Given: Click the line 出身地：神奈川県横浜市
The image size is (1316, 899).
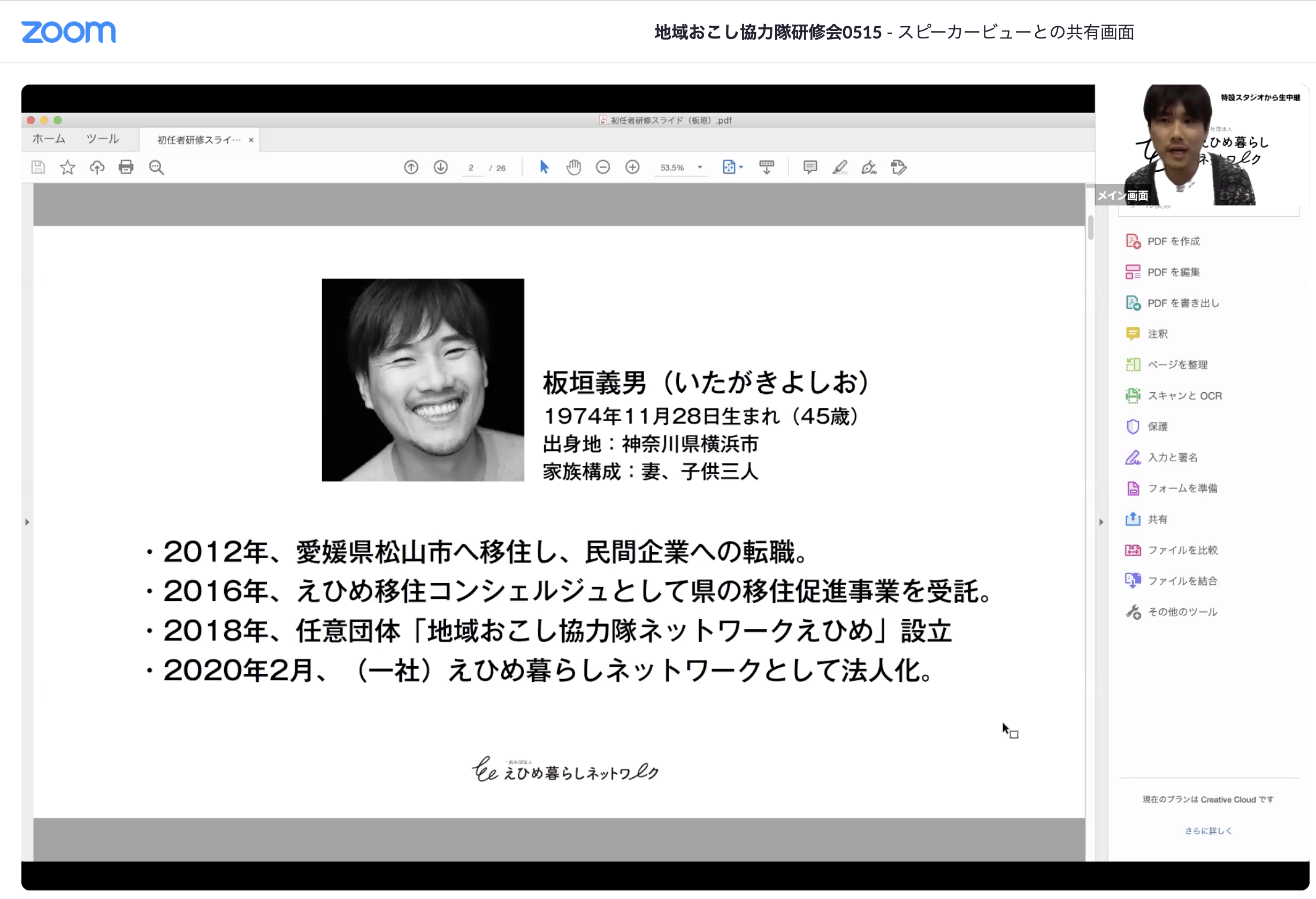Looking at the screenshot, I should point(651,444).
